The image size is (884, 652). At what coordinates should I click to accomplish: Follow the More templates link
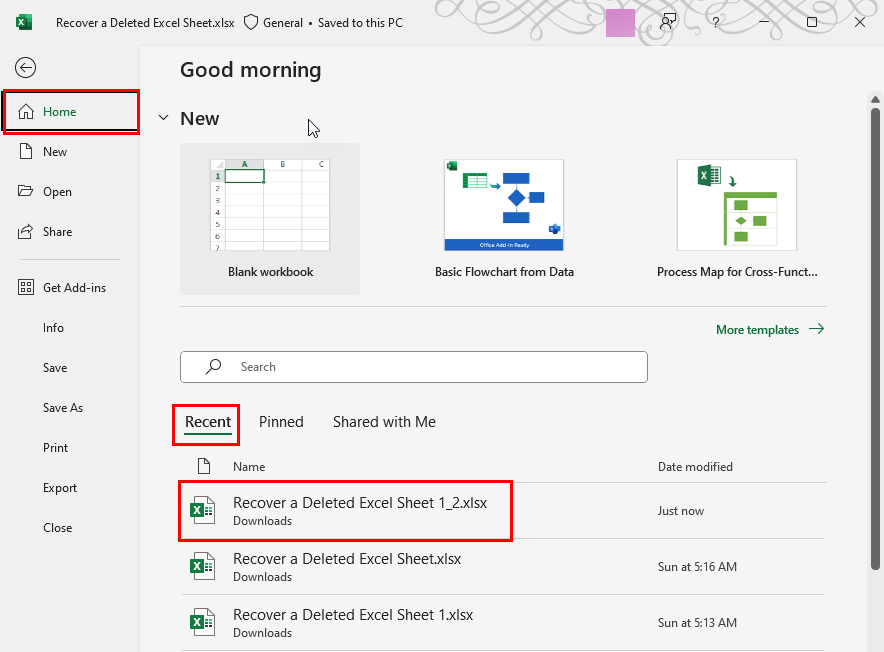[x=770, y=329]
